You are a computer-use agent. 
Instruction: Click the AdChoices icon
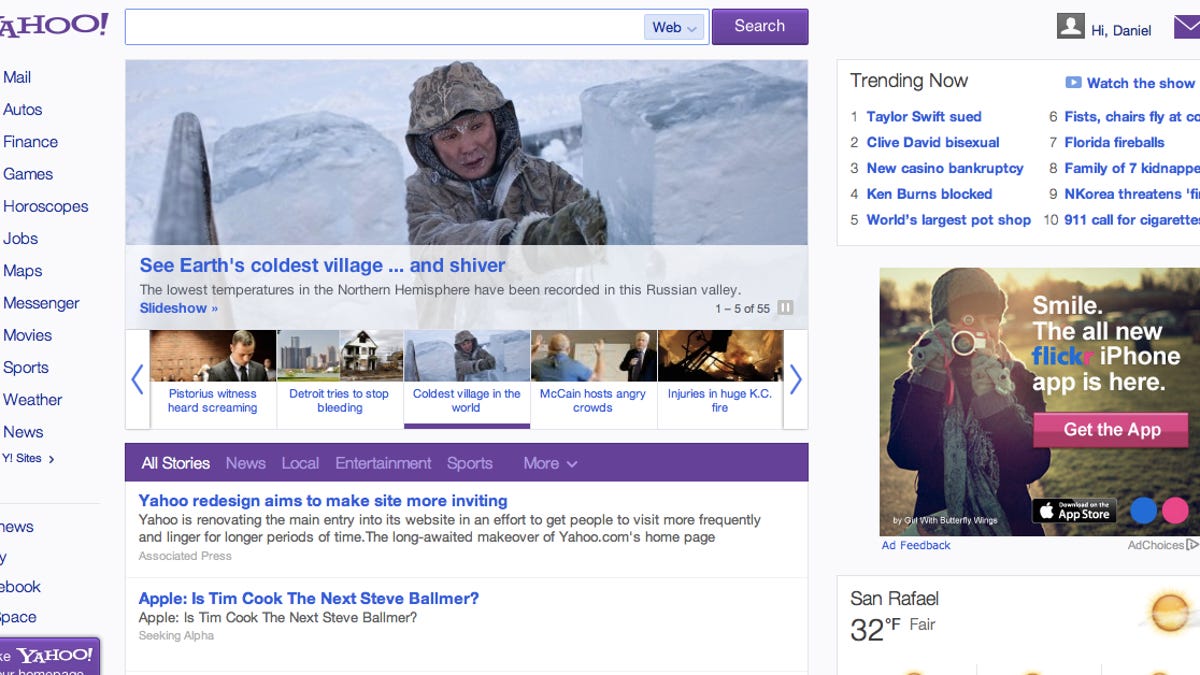click(1192, 545)
